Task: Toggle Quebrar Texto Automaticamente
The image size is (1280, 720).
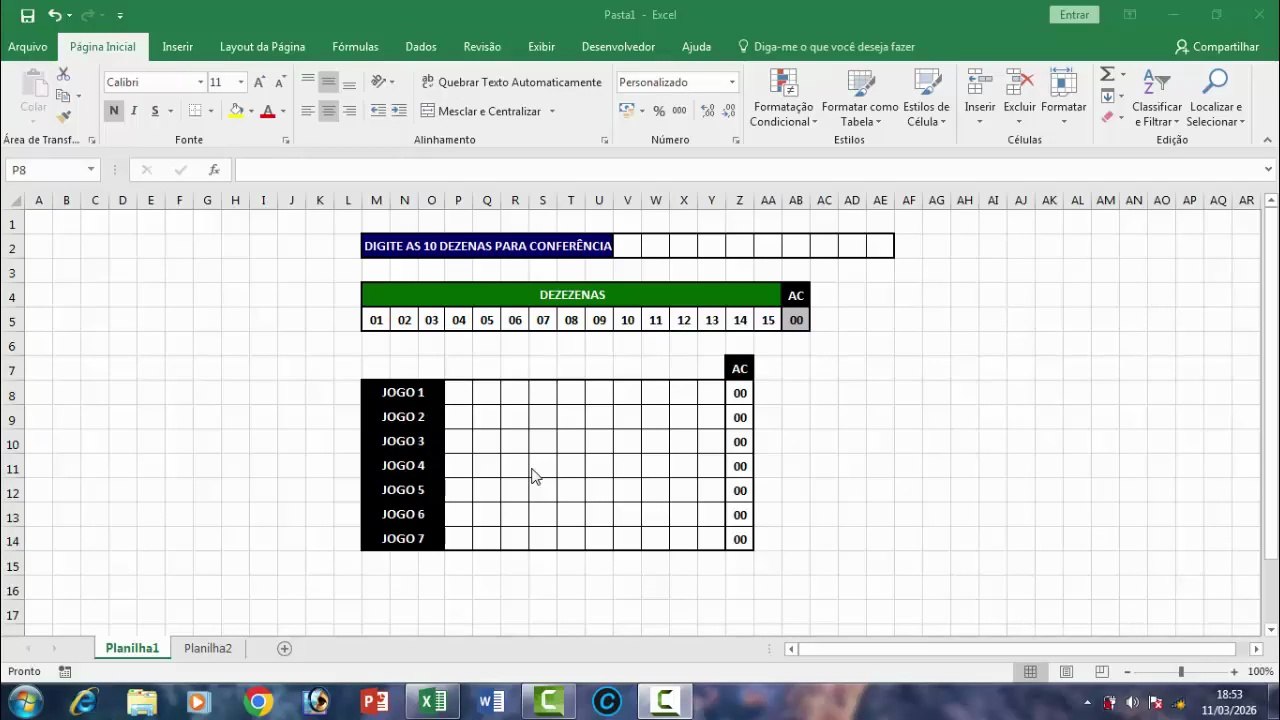Action: tap(512, 82)
